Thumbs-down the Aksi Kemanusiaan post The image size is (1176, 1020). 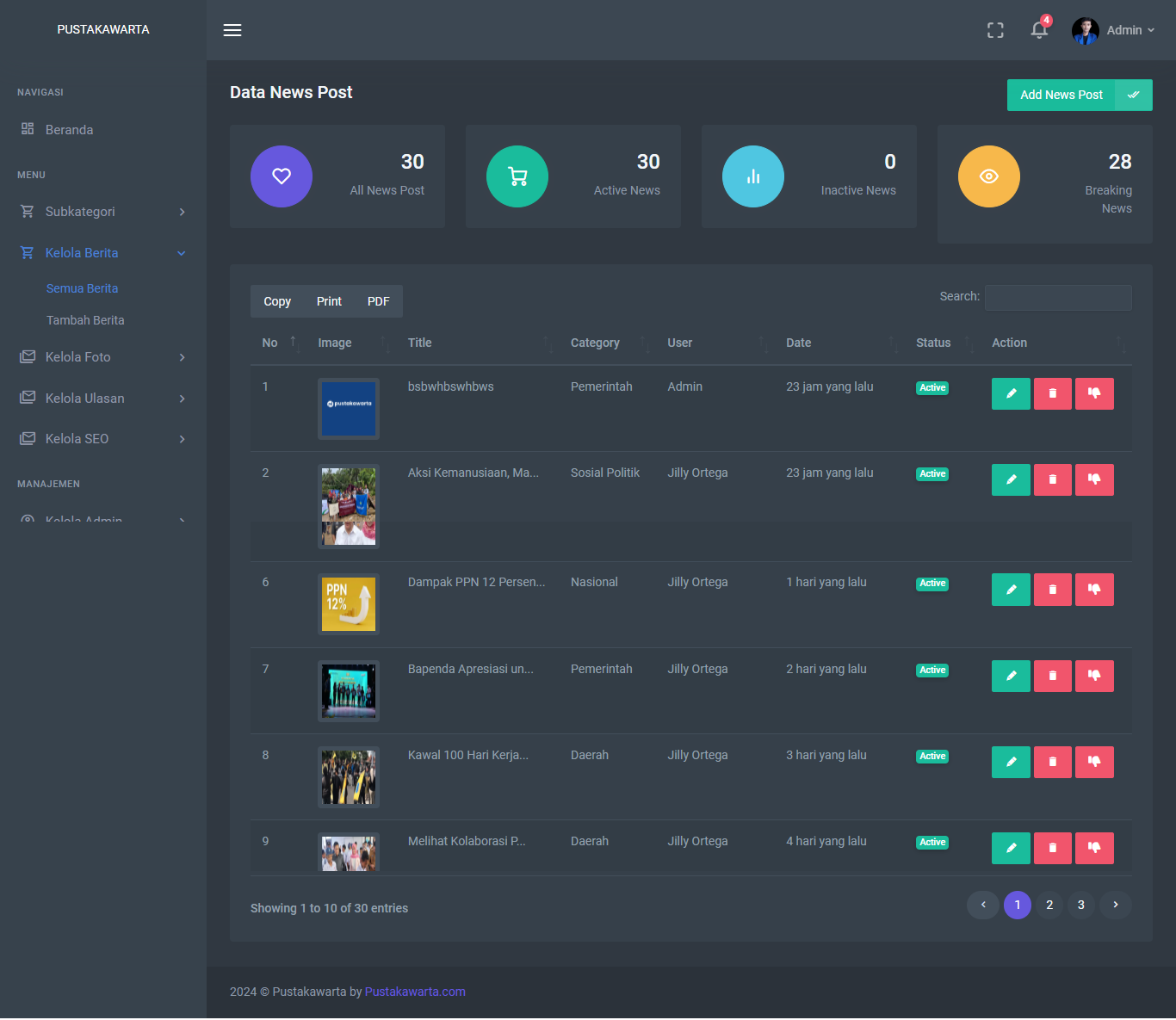[x=1094, y=479]
